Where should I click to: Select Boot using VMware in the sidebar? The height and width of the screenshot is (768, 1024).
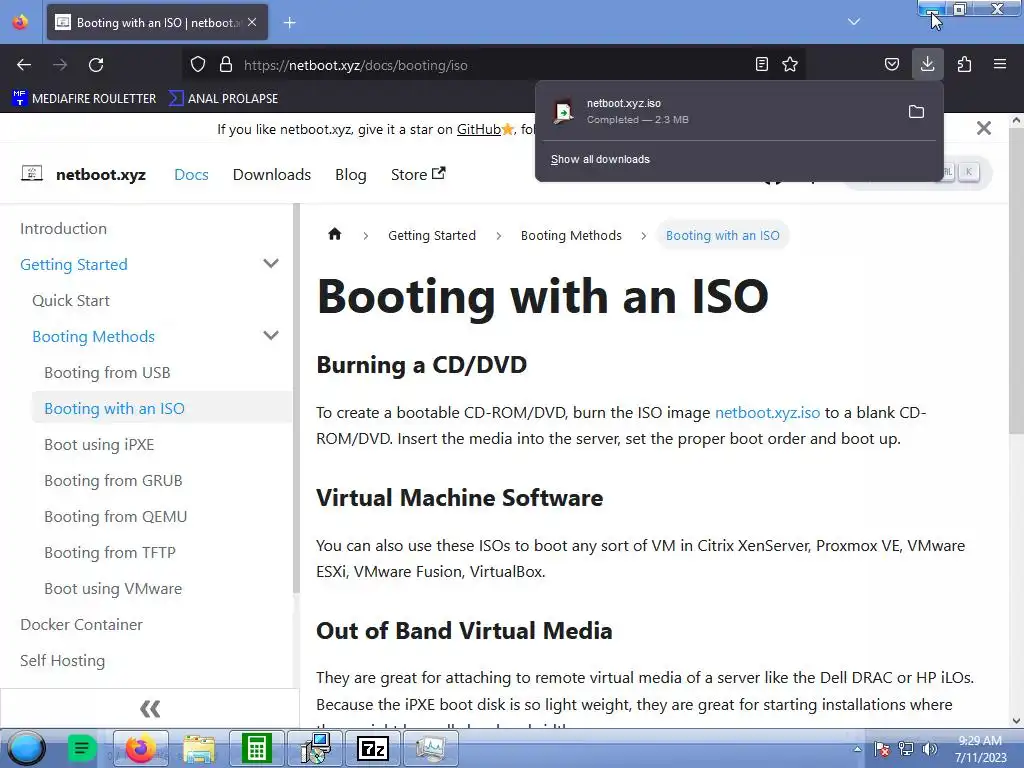(x=113, y=588)
